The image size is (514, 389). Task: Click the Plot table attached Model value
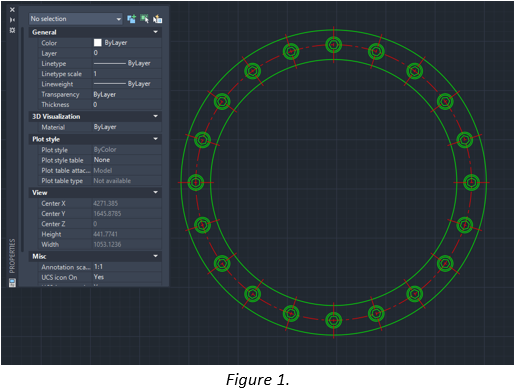(127, 170)
